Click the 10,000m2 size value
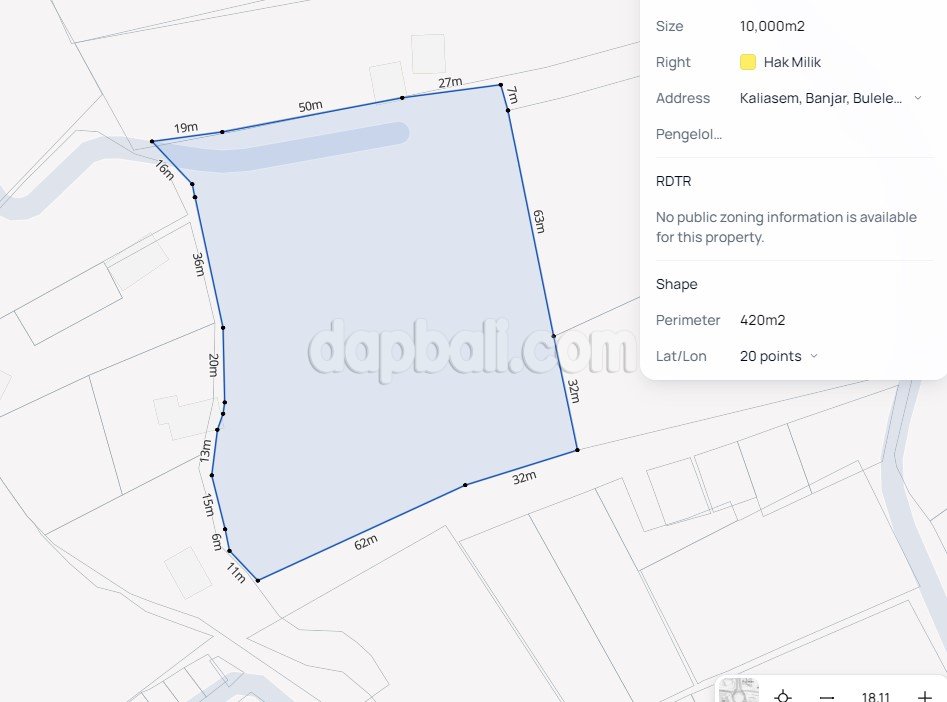The height and width of the screenshot is (702, 947). [x=772, y=26]
